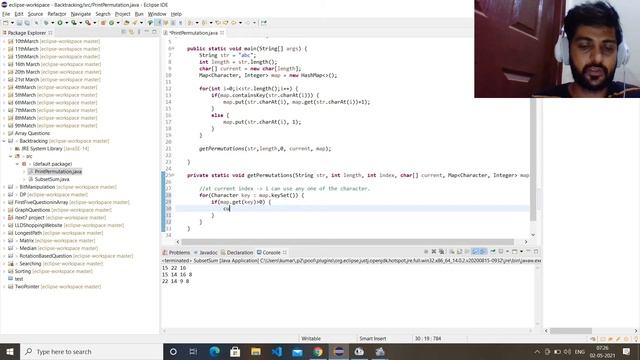
Task: Click the Open Perspective icon at toolbar end
Action: coord(264,23)
